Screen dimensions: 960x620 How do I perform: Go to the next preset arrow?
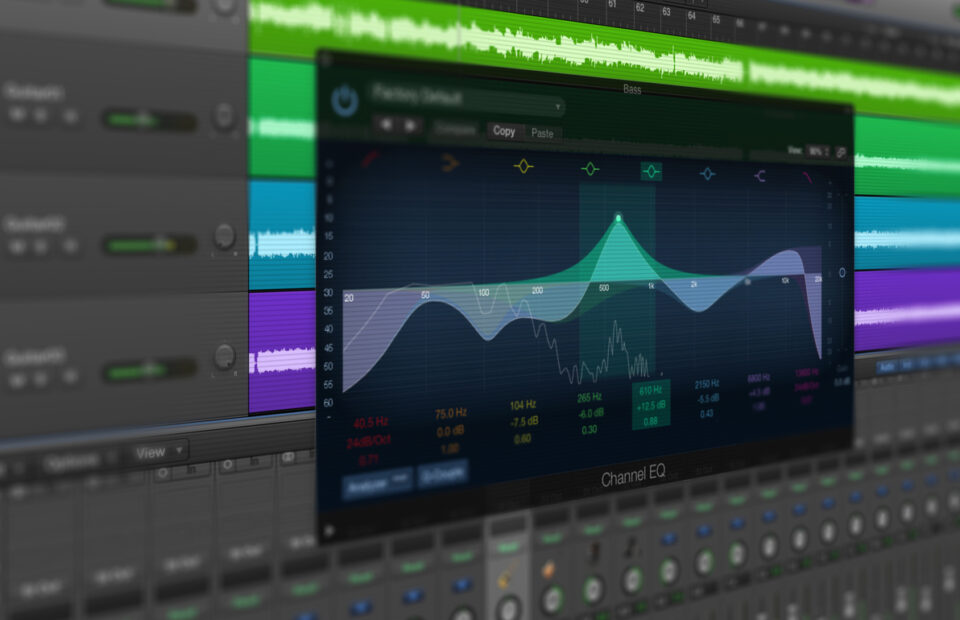coord(410,126)
